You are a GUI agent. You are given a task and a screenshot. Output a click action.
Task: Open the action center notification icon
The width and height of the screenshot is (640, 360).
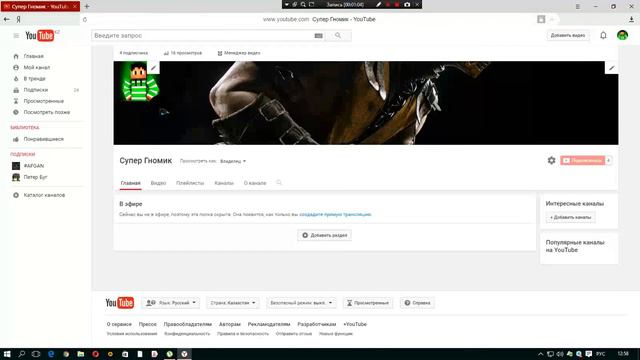pyautogui.click(x=589, y=354)
